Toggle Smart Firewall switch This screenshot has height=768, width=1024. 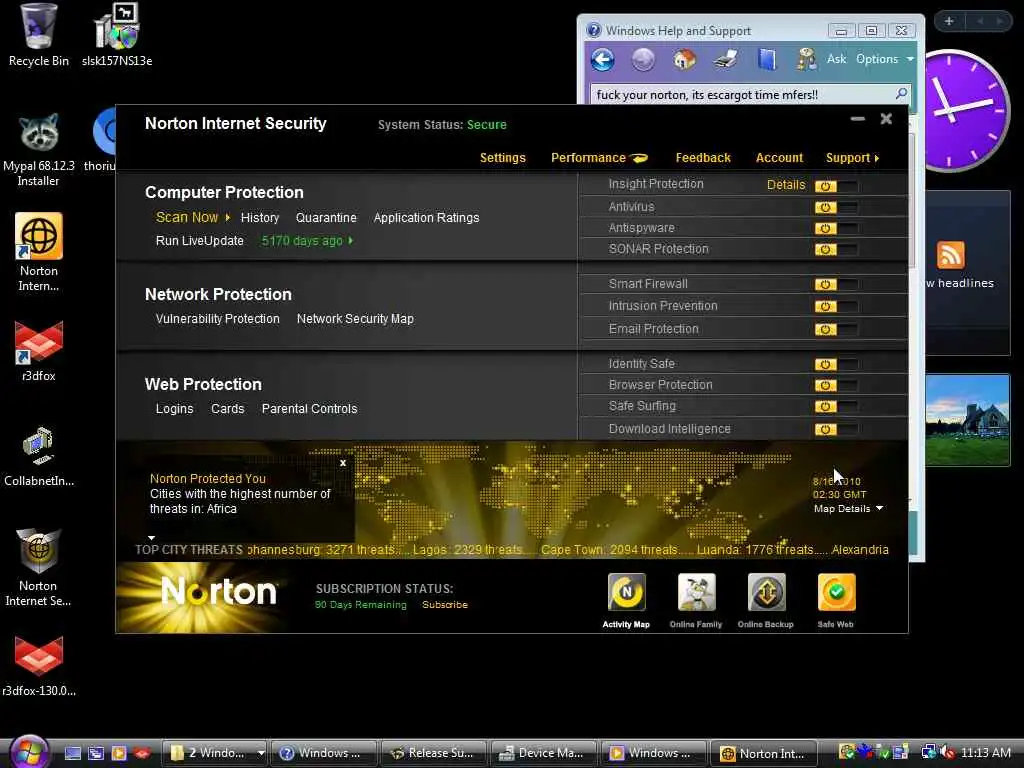[836, 284]
